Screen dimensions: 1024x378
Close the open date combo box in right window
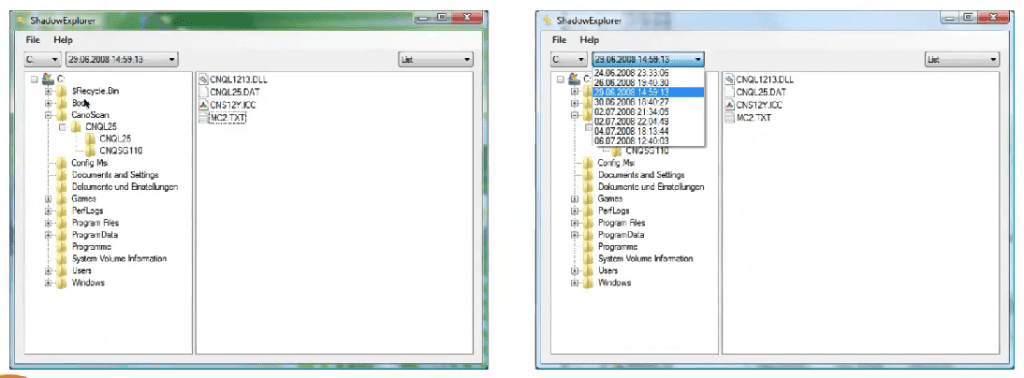click(x=698, y=59)
